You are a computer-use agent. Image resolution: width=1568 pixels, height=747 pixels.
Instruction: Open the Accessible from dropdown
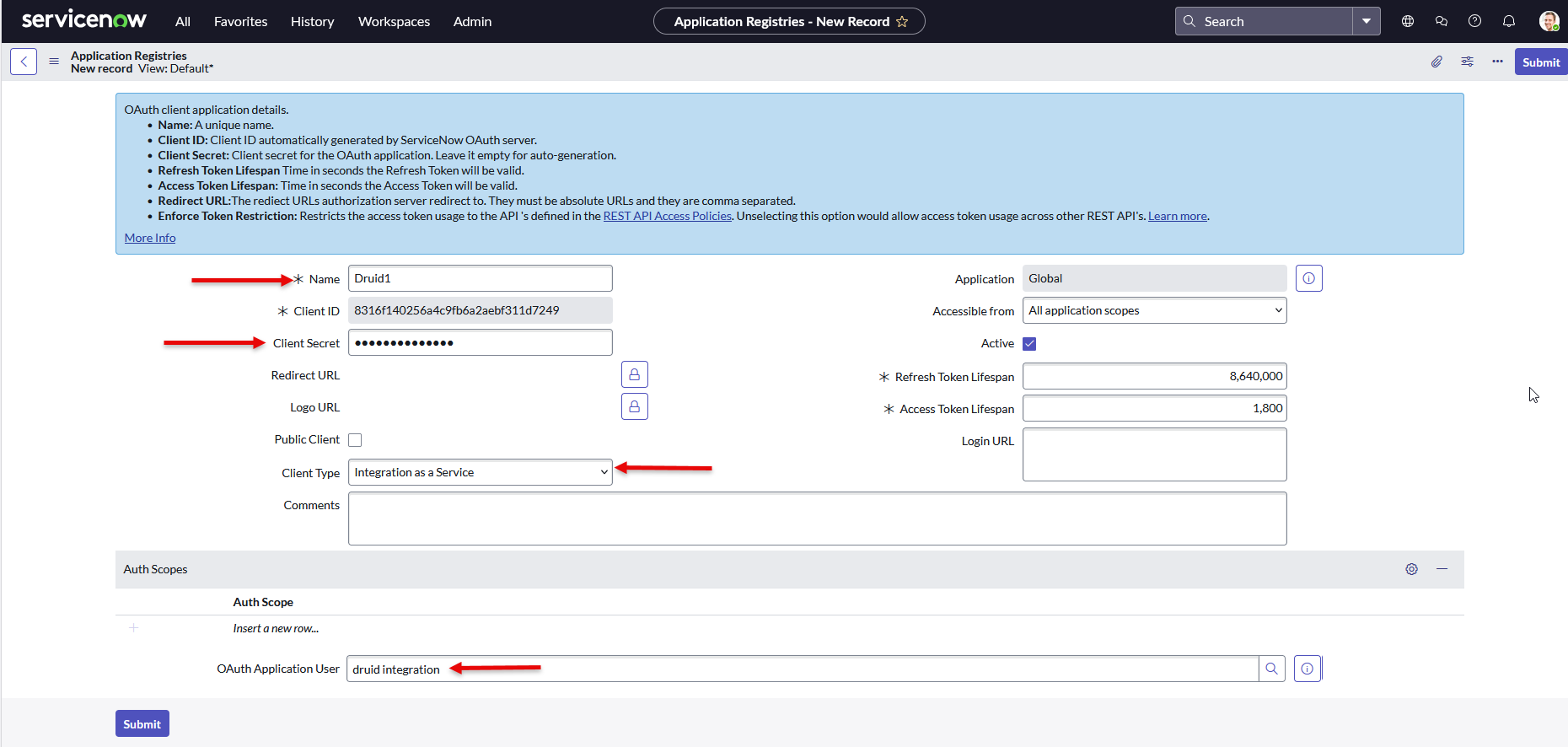point(1154,310)
